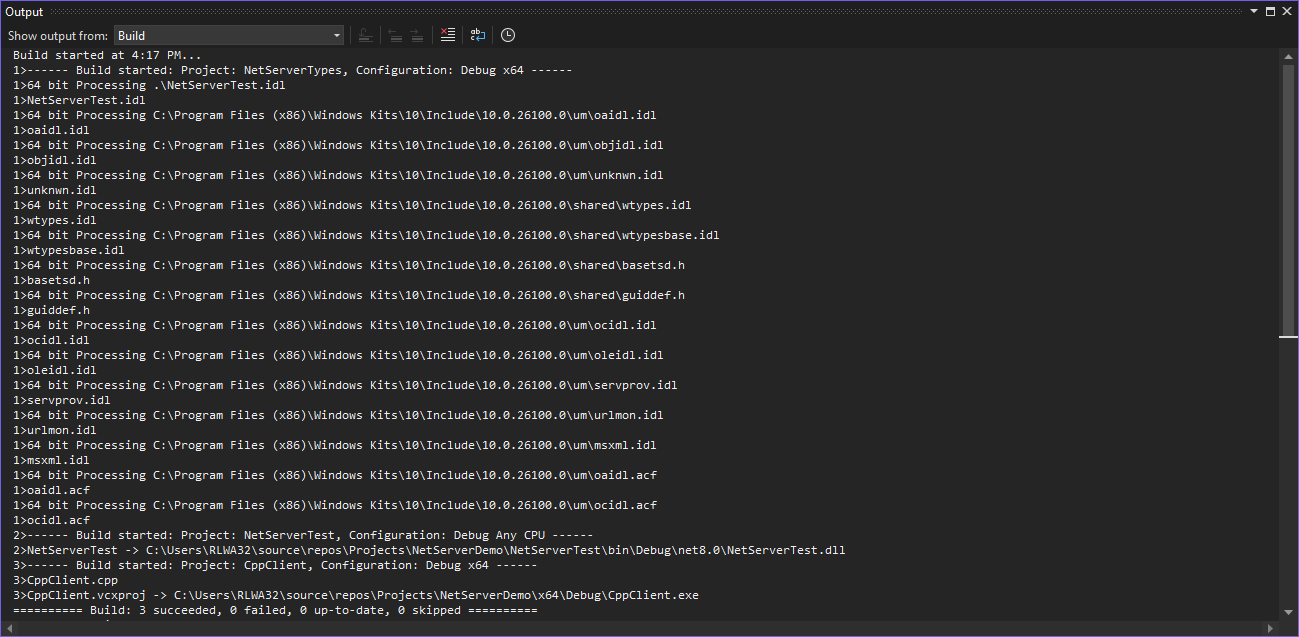Click the CppClient.exe output path line
The width and height of the screenshot is (1299, 637).
[x=356, y=595]
